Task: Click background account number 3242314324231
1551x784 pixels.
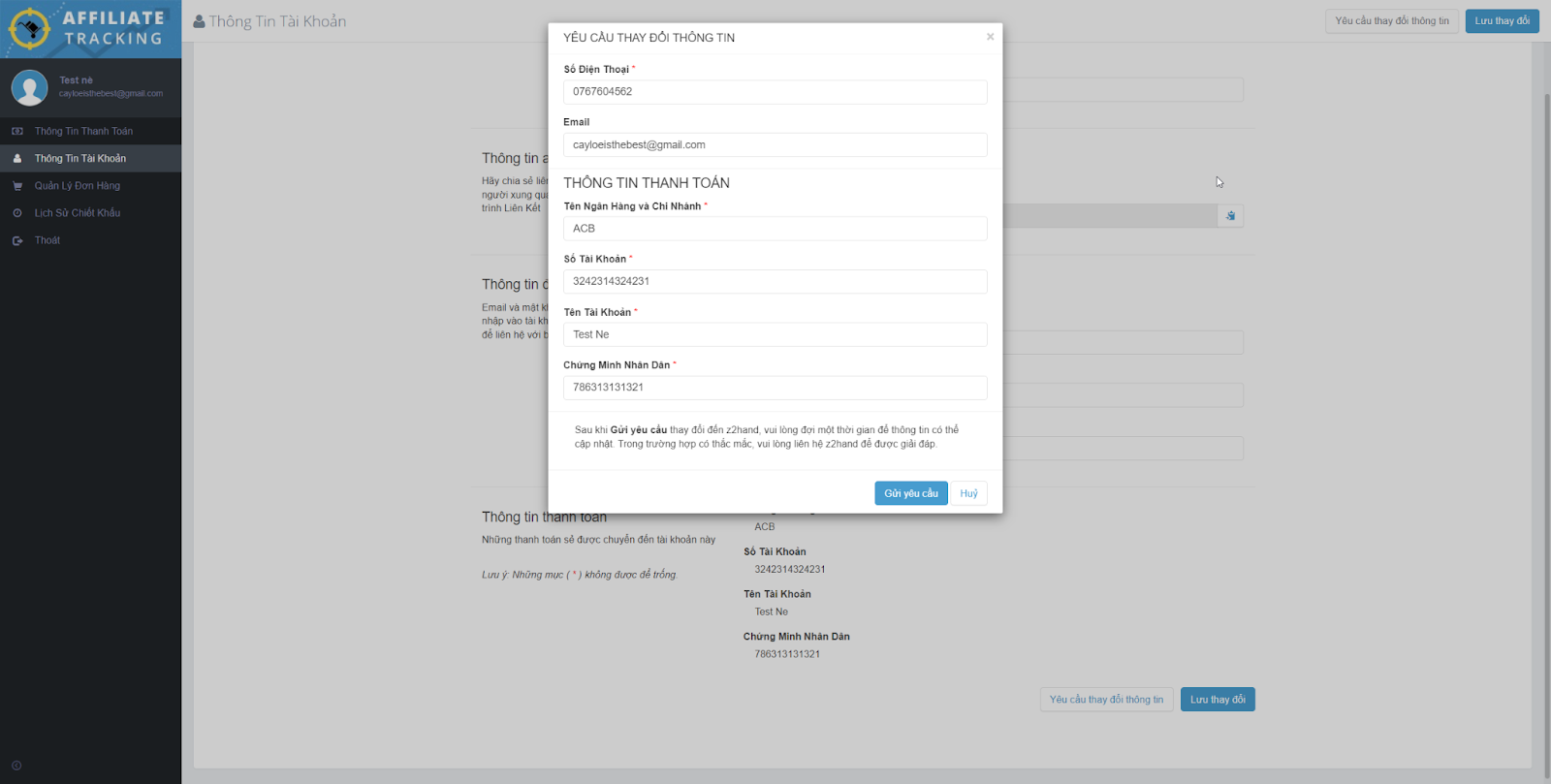Action: click(790, 570)
